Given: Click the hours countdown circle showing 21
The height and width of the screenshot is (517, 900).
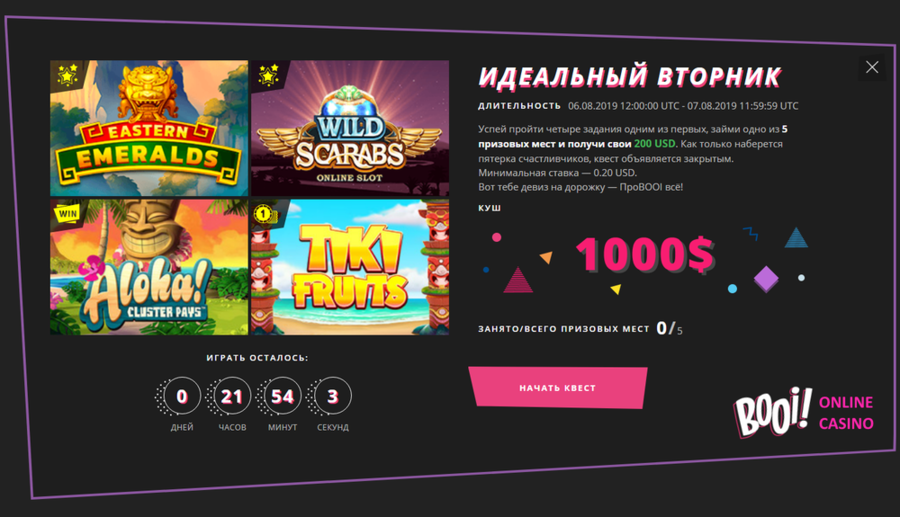Looking at the screenshot, I should (x=232, y=396).
